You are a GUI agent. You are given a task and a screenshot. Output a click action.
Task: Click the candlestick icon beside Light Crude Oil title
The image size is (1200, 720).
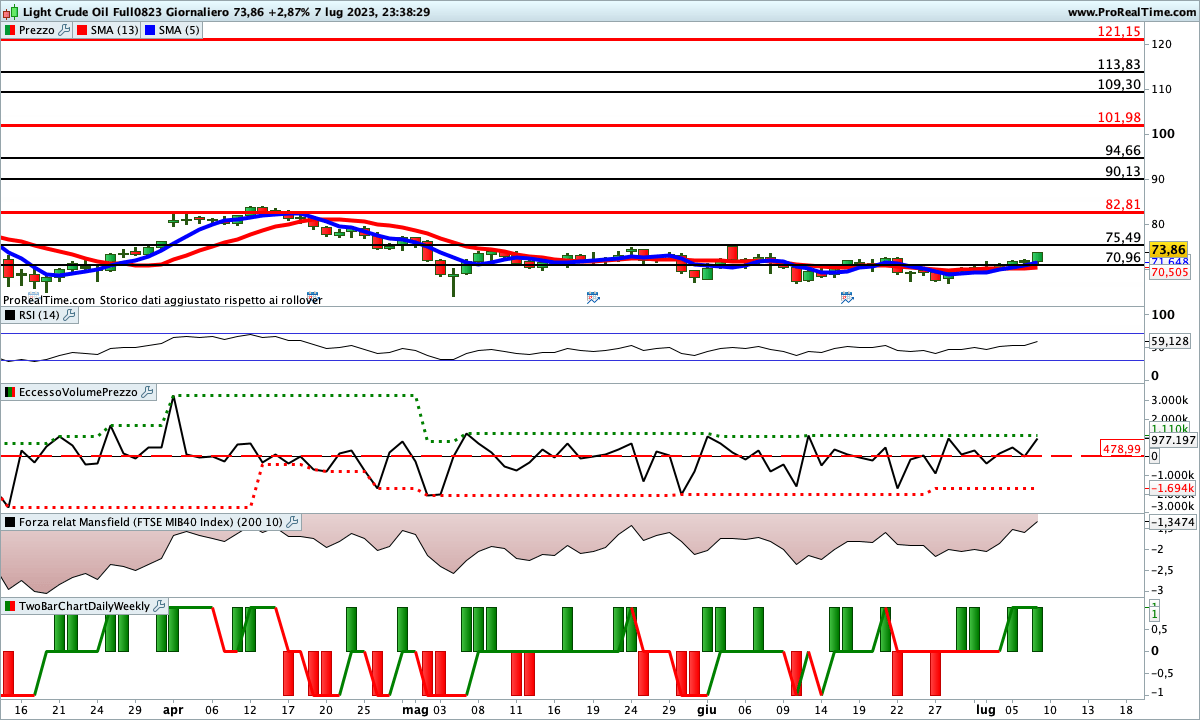pyautogui.click(x=10, y=11)
